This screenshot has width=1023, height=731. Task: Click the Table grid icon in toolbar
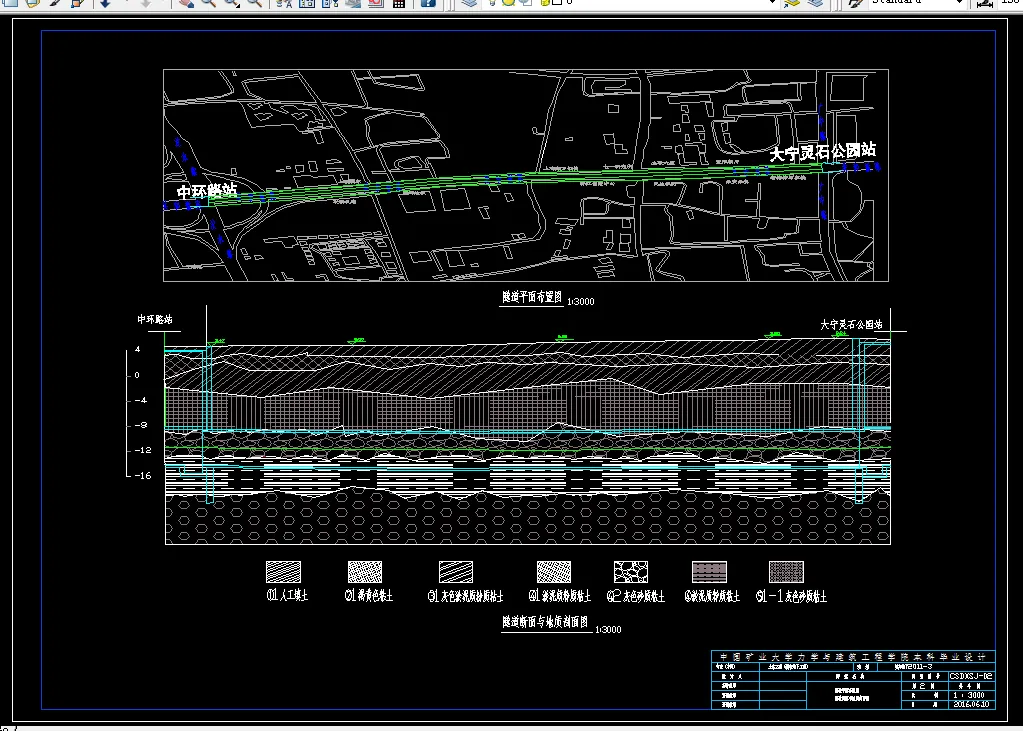pyautogui.click(x=399, y=3)
